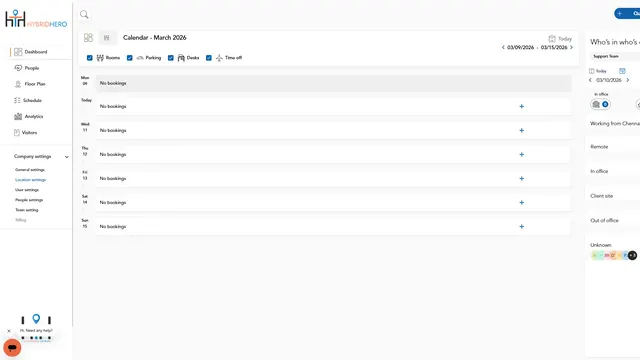Add a booking for Sun 15
This screenshot has width=640, height=360.
coord(521,227)
